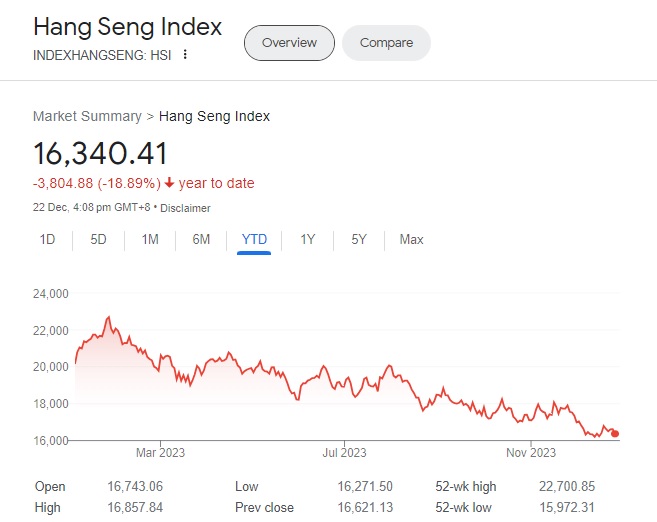This screenshot has height=522, width=657.
Task: Click the Disclaimer link
Action: click(187, 207)
